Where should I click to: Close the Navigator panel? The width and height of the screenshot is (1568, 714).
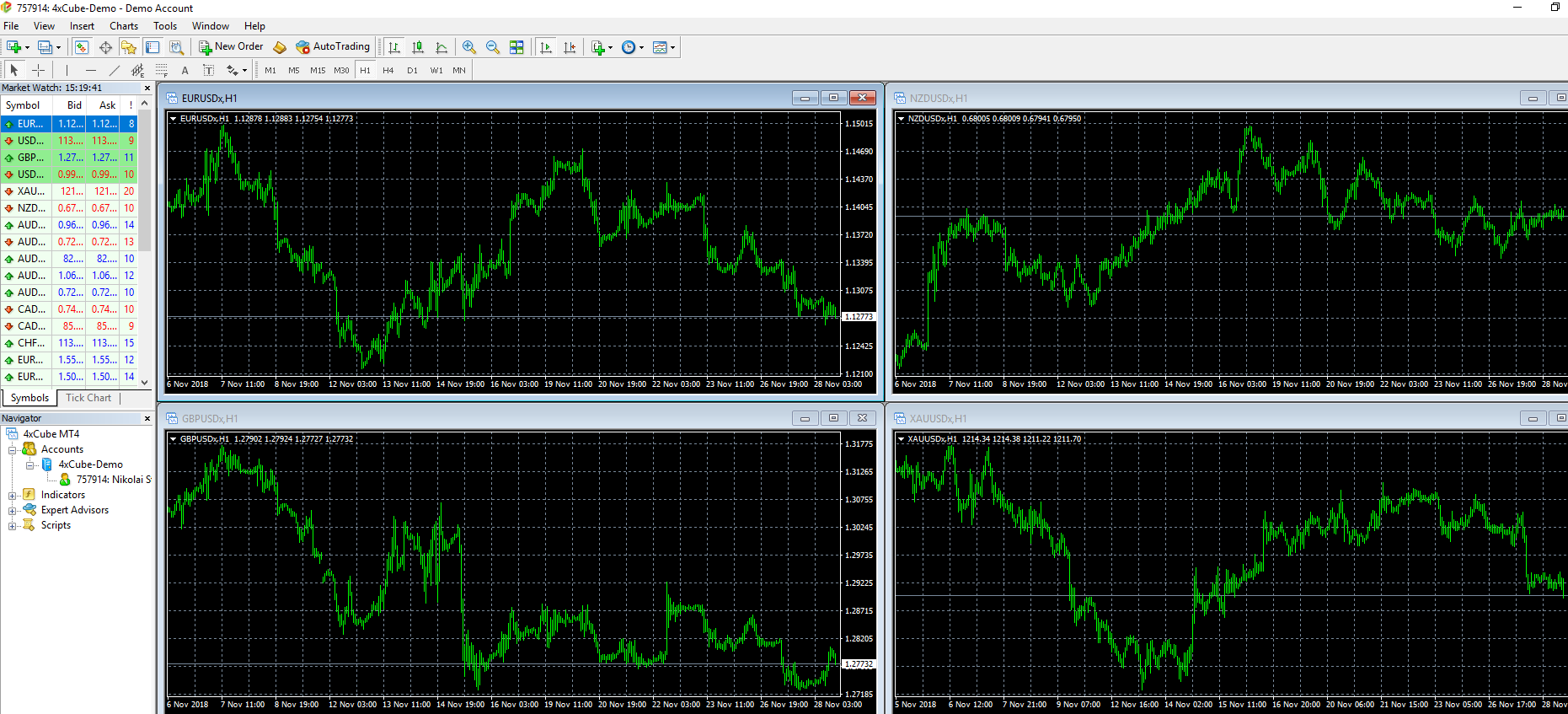click(x=147, y=418)
